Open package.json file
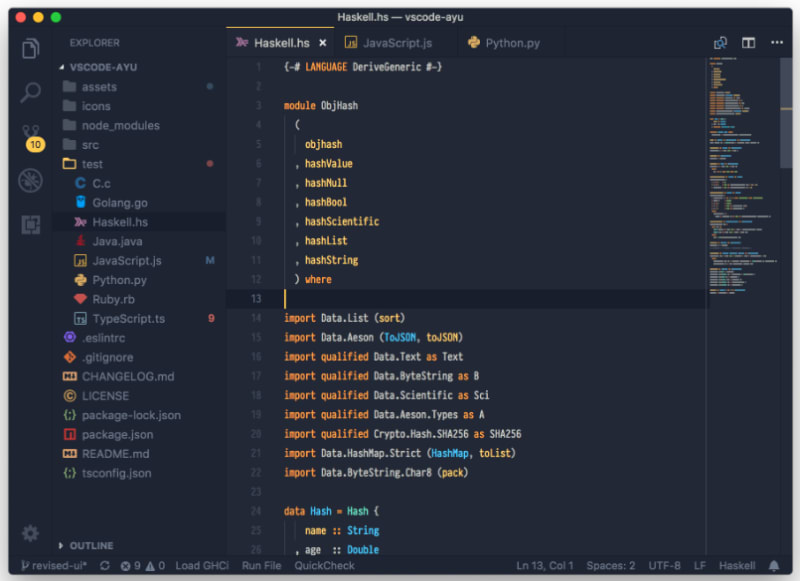 [139, 435]
